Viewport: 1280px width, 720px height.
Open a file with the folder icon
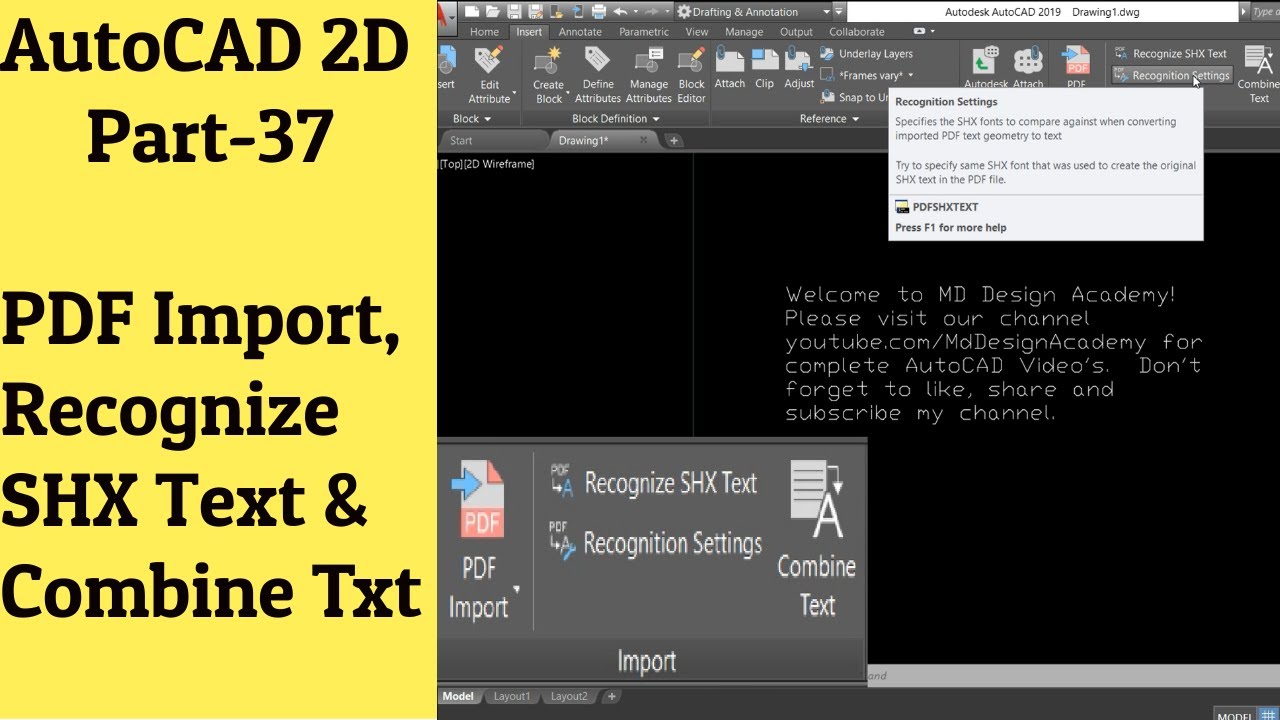click(492, 12)
